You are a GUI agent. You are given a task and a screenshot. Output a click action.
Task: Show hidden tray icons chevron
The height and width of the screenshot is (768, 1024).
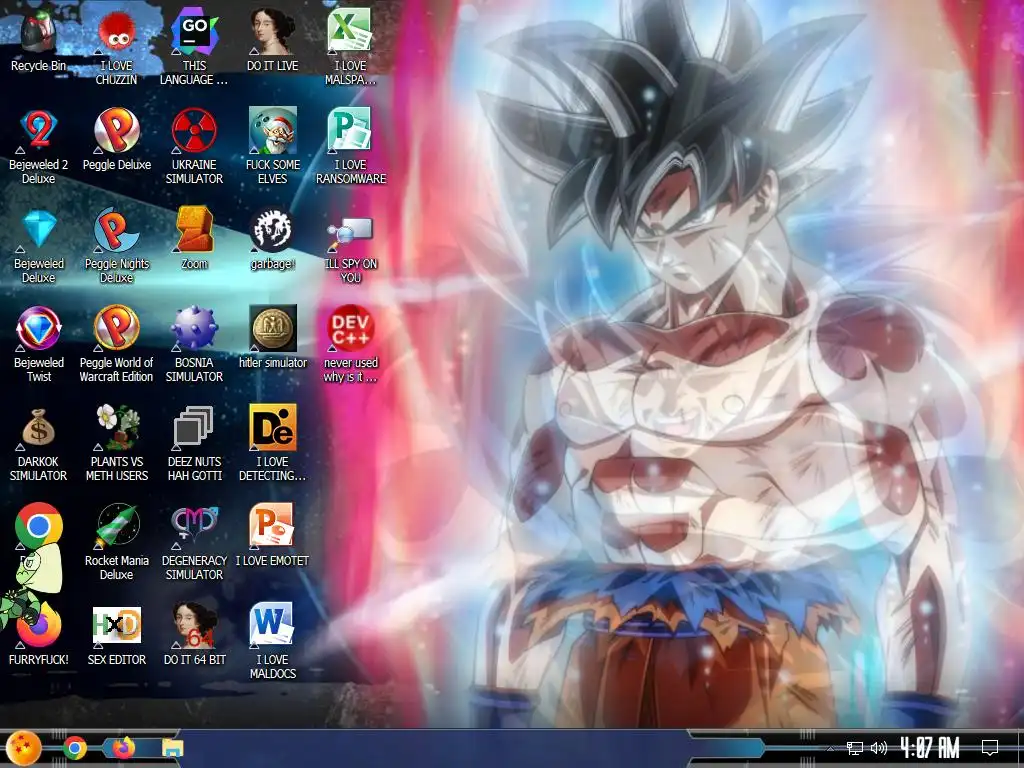[x=830, y=748]
